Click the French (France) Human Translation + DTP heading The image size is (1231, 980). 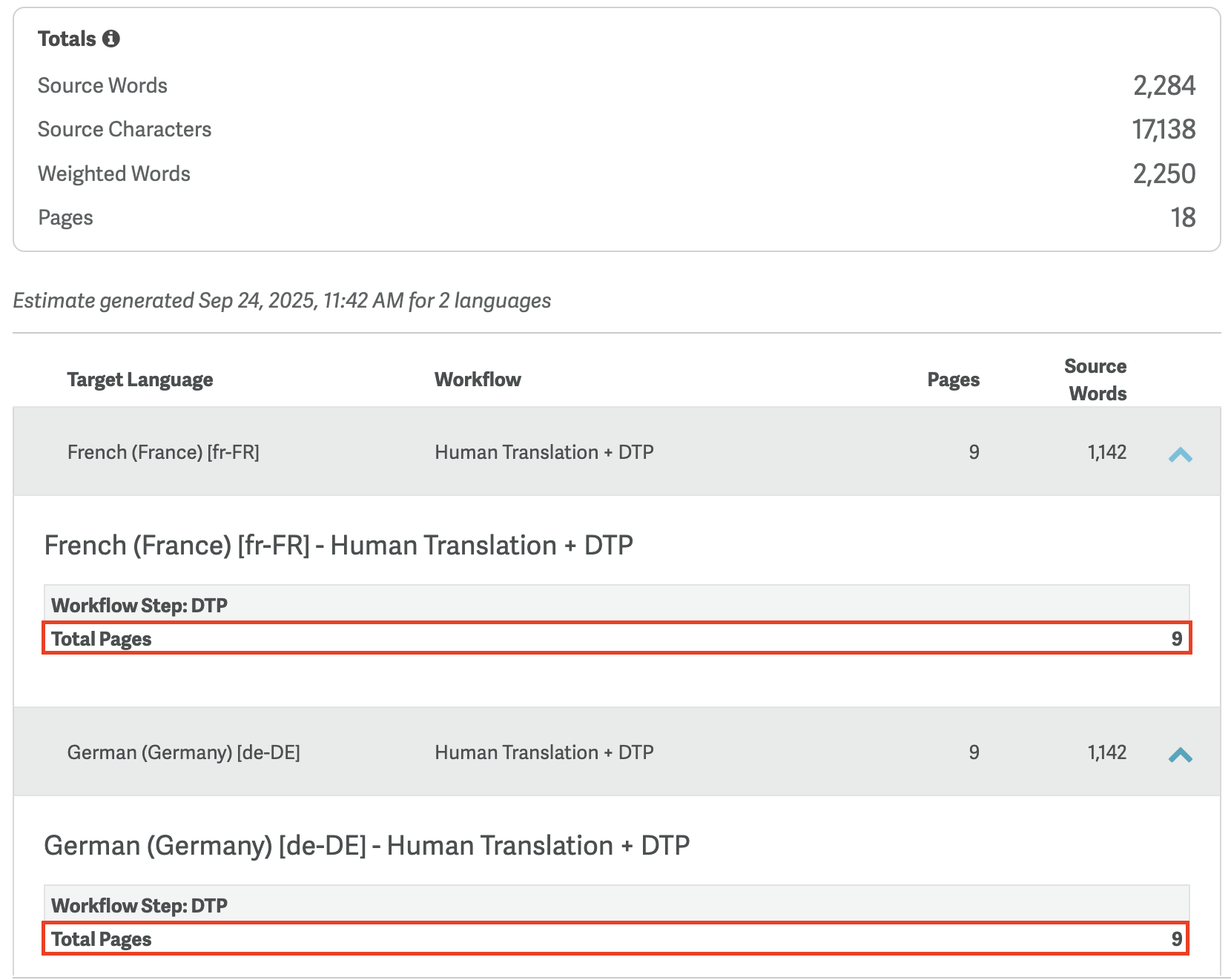coord(338,546)
